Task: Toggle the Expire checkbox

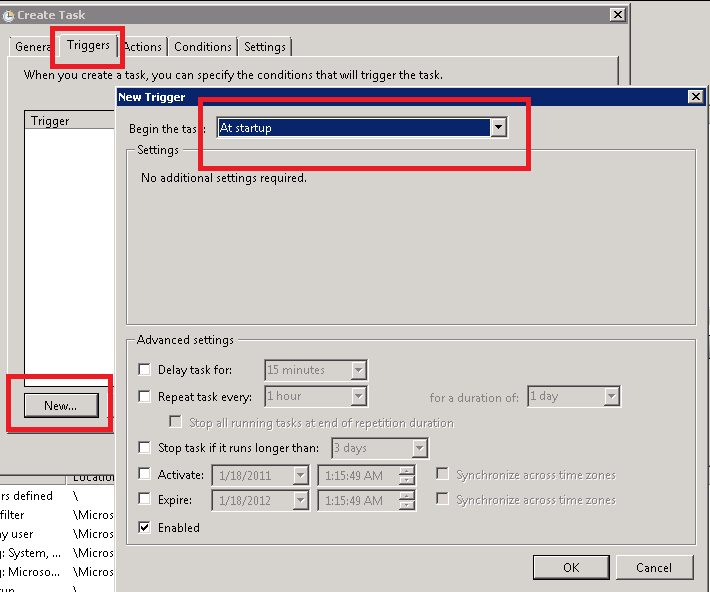Action: click(145, 500)
